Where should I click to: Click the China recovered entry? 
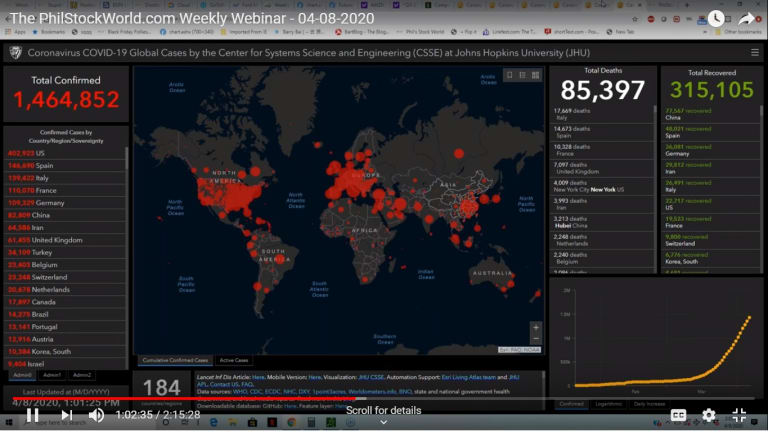click(711, 114)
